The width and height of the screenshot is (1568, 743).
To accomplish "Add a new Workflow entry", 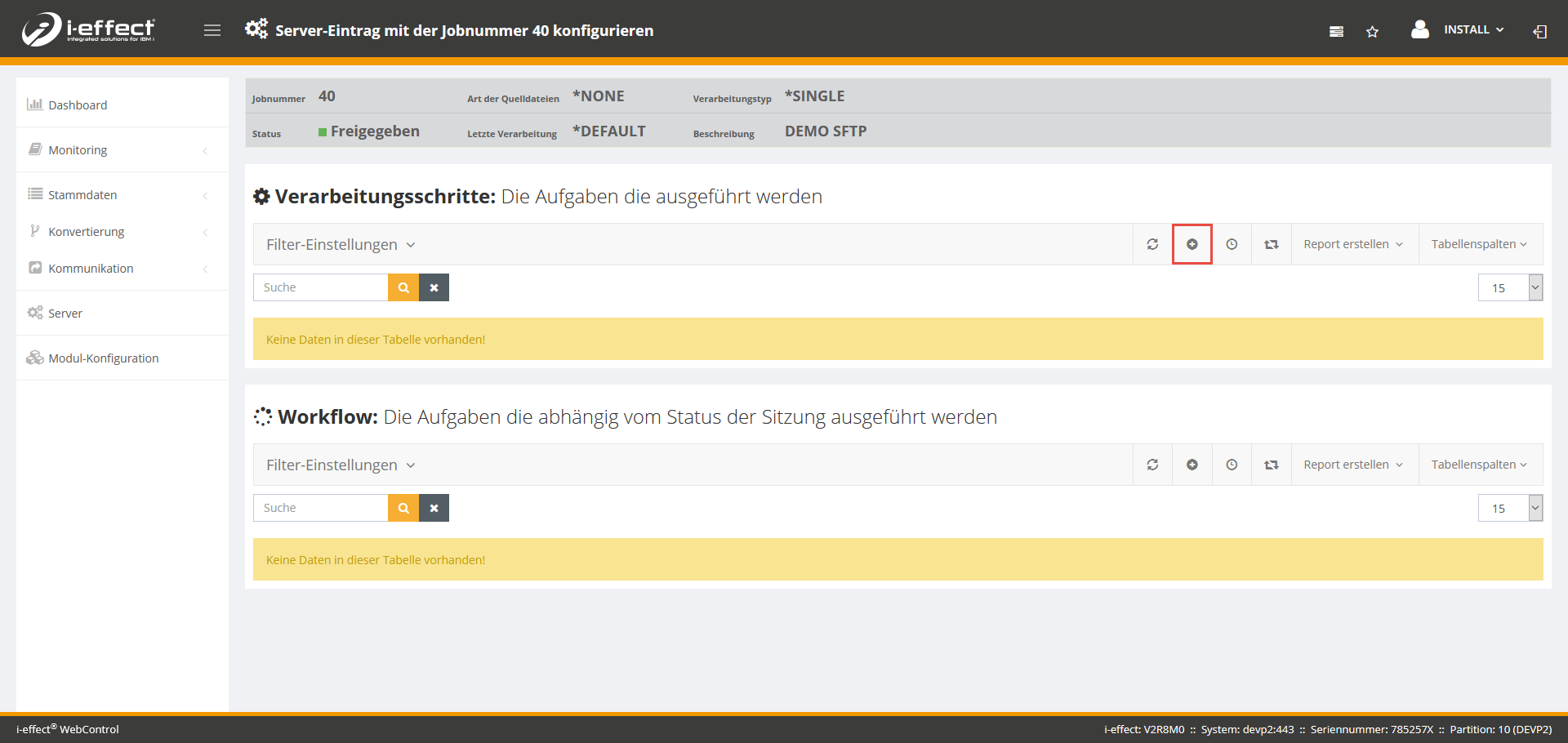I will [x=1192, y=465].
